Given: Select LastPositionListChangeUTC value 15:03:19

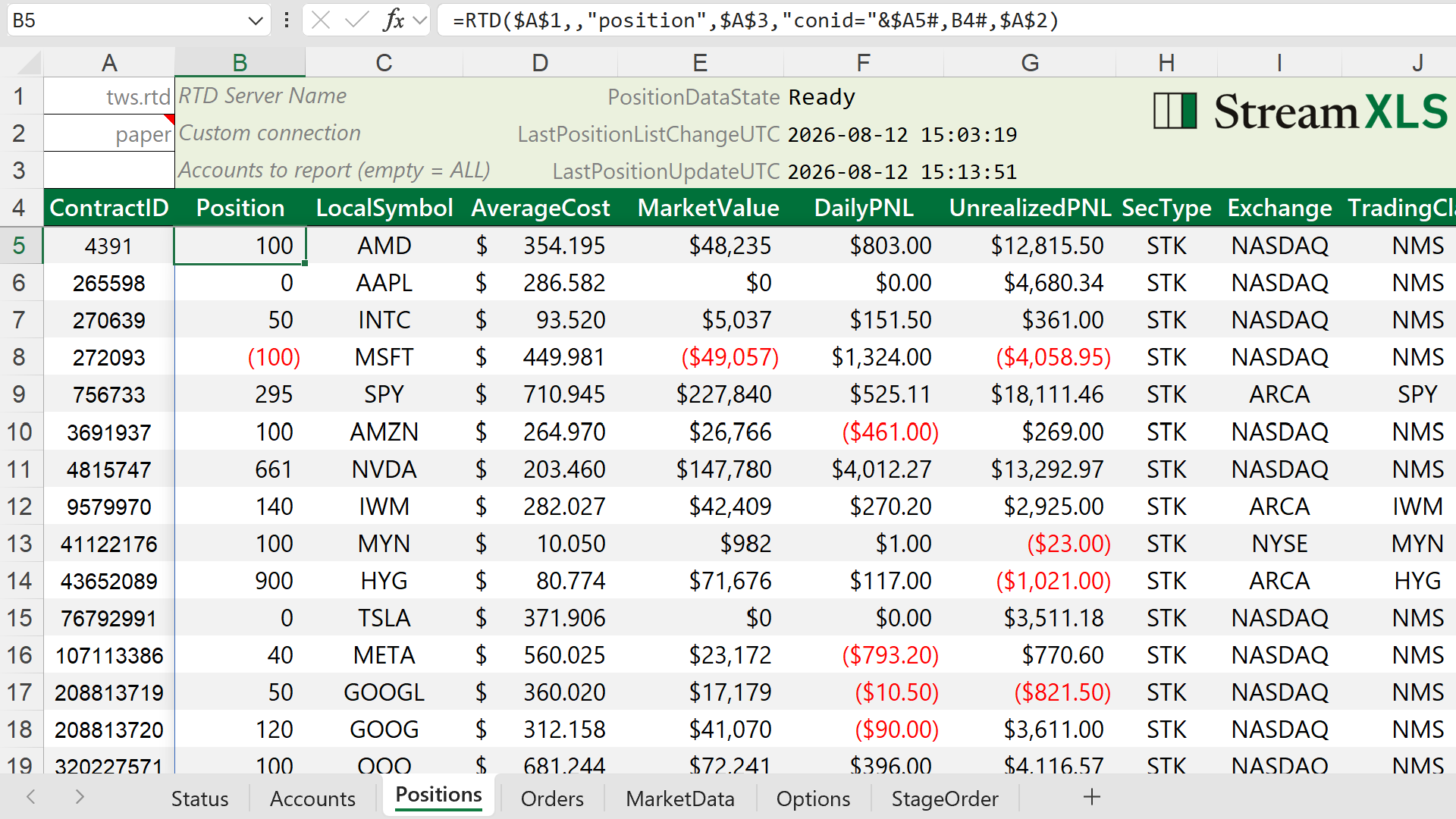Looking at the screenshot, I should (x=902, y=134).
